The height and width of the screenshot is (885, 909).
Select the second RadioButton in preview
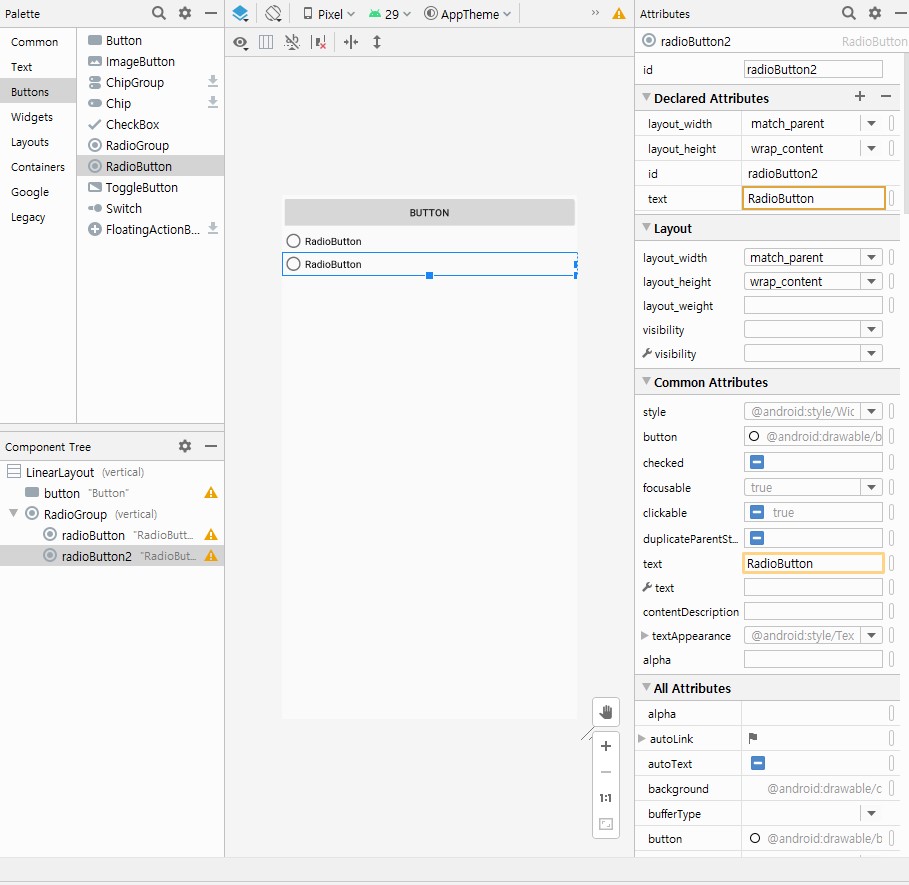[x=430, y=264]
